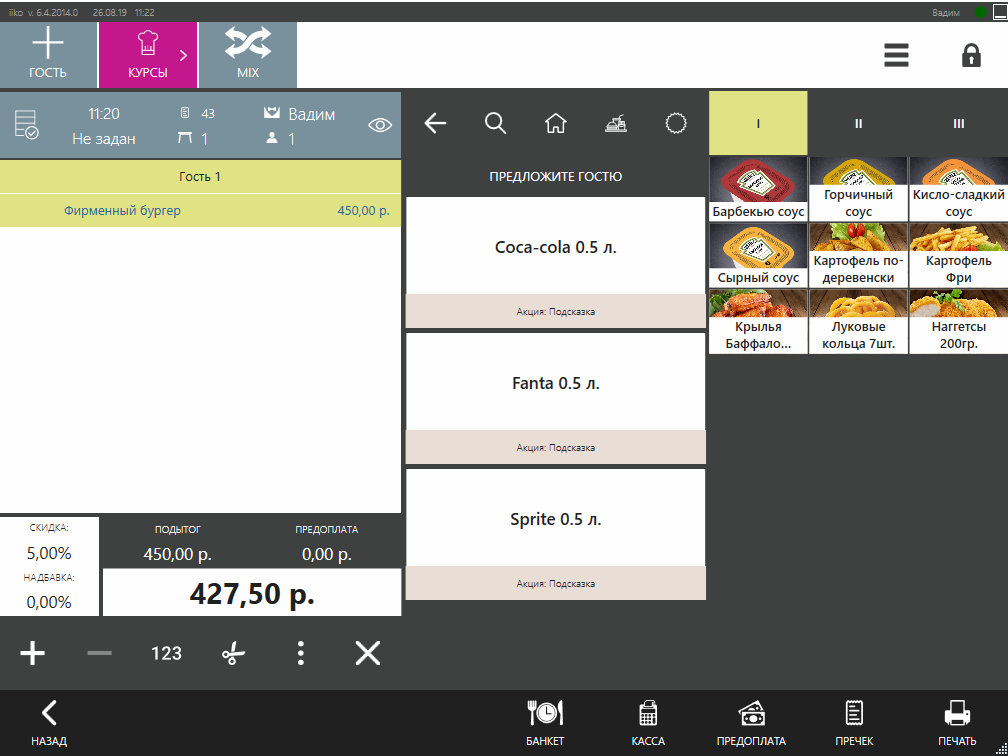Select the Барбекю соус thumbnail
Screen dimensions: 1008x756
758,188
